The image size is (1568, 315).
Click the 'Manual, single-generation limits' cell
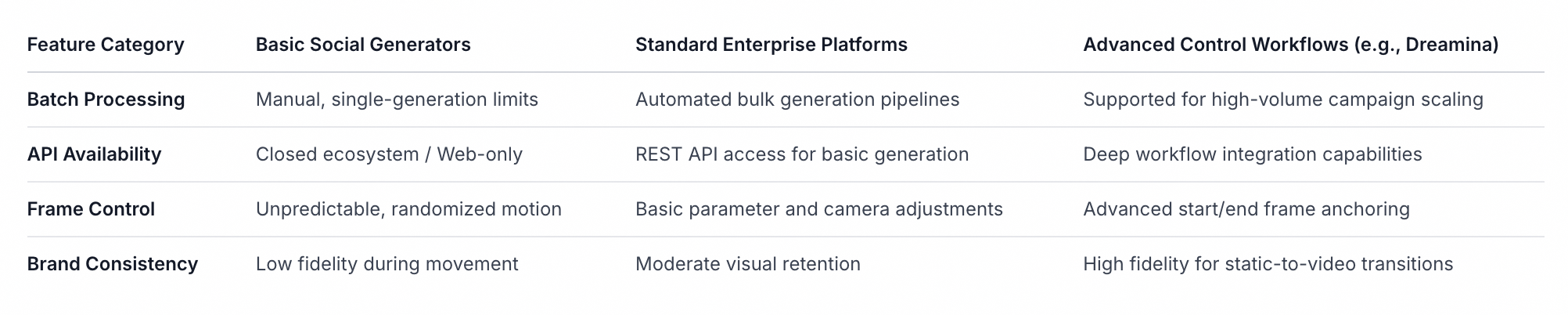397,100
